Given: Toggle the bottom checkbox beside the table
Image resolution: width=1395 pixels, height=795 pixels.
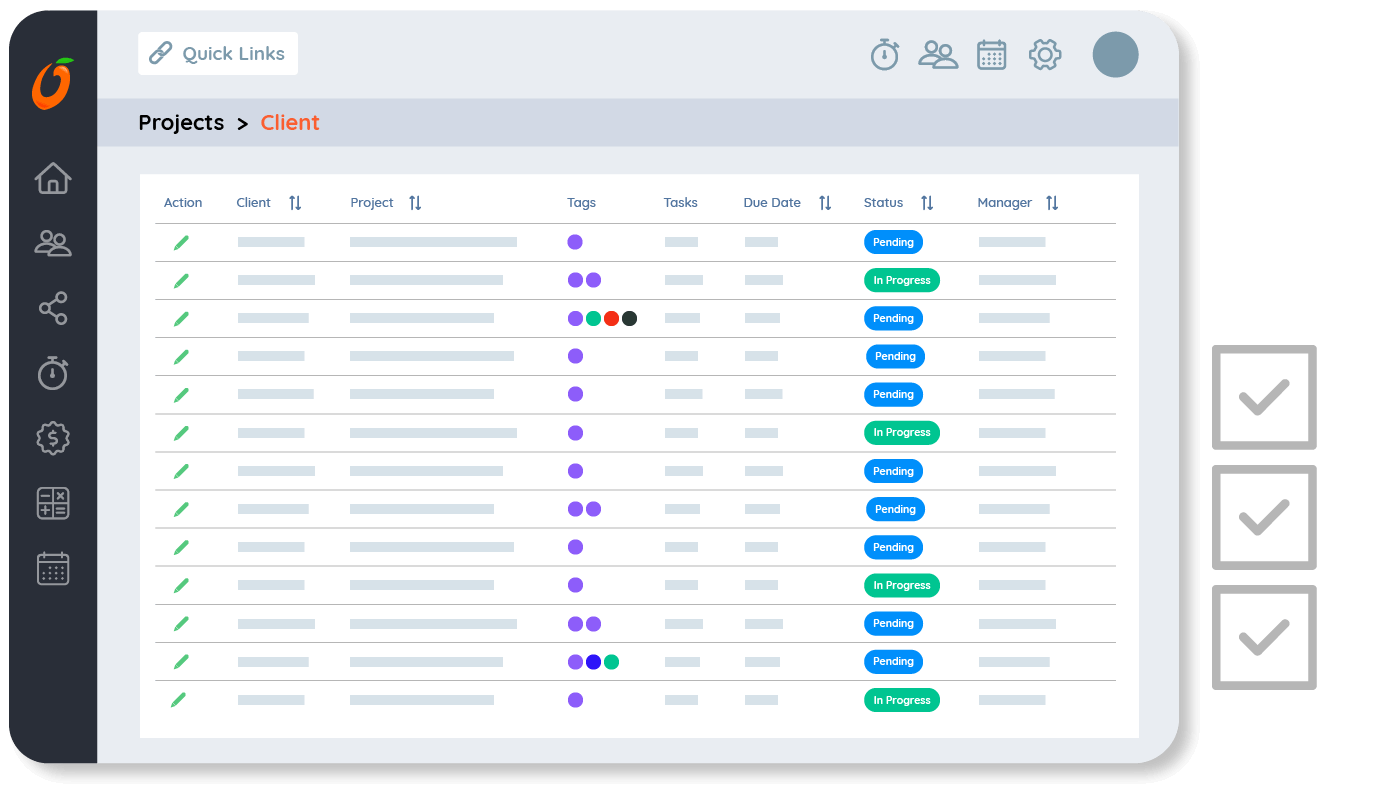Looking at the screenshot, I should [1264, 637].
